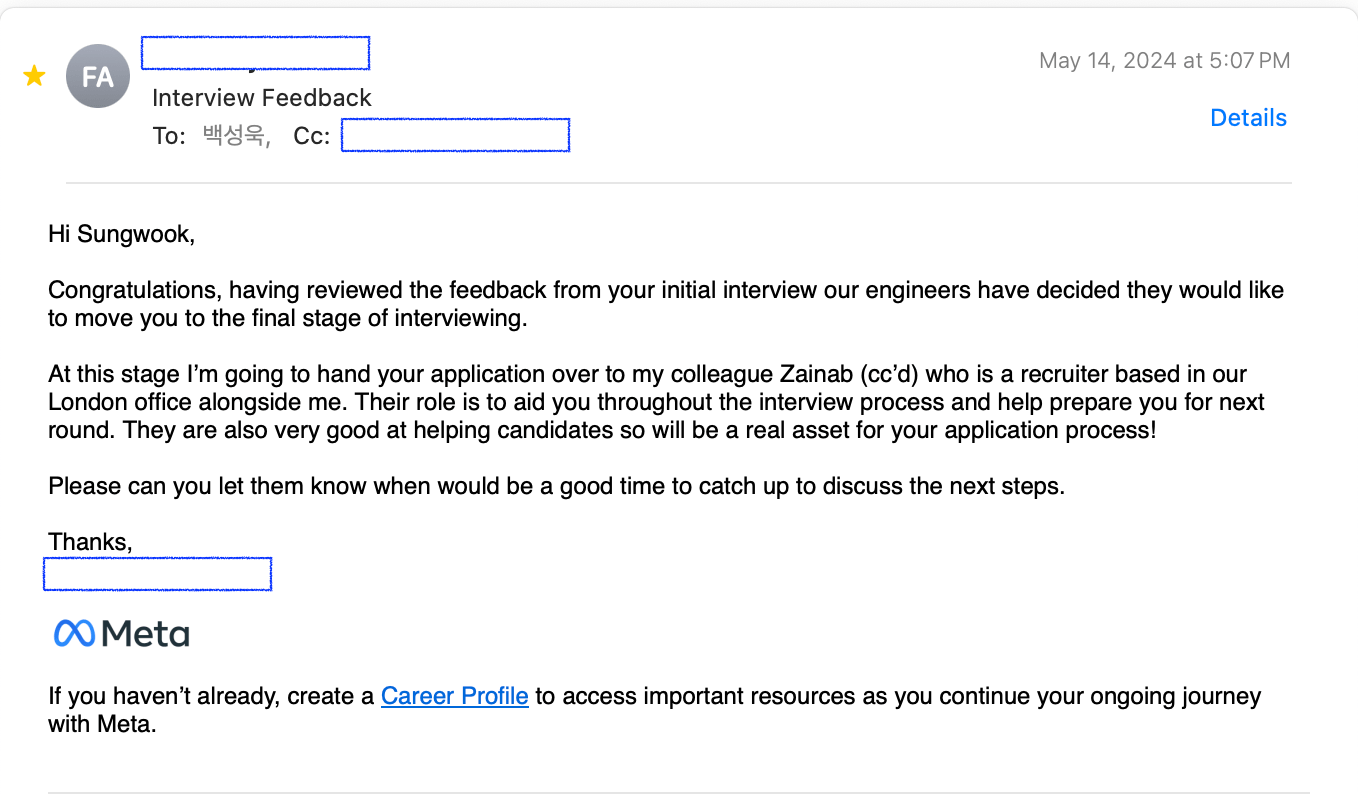Click the Cc: field label

click(311, 136)
